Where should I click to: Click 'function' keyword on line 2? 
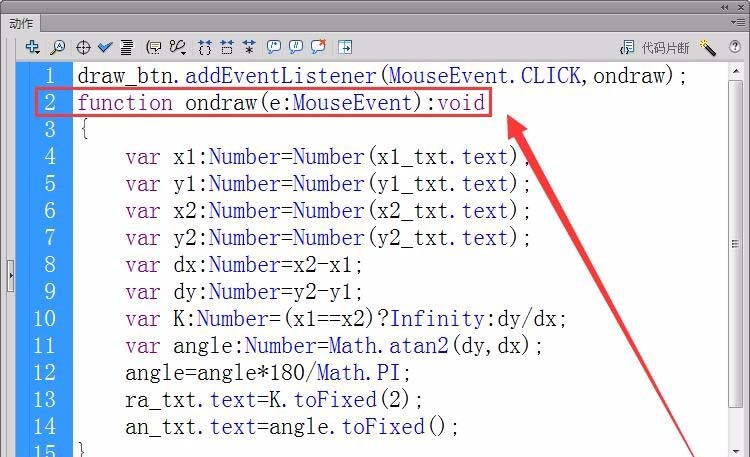125,102
